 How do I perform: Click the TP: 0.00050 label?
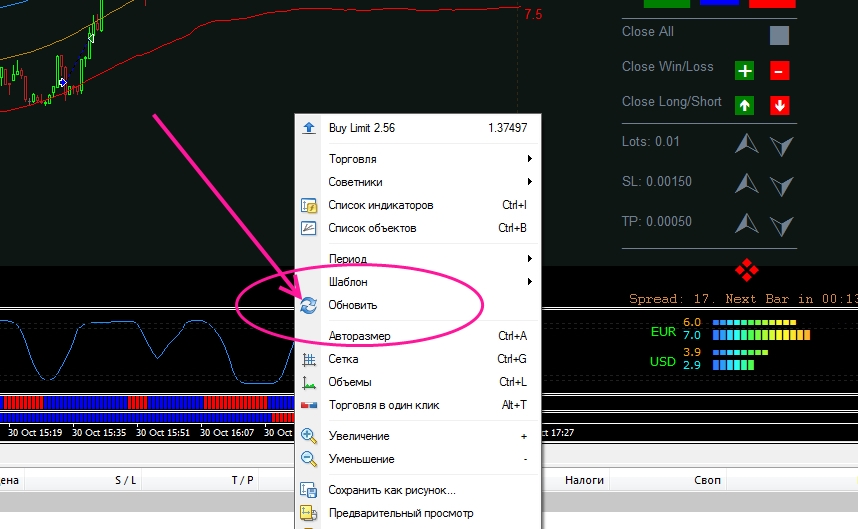tap(657, 222)
